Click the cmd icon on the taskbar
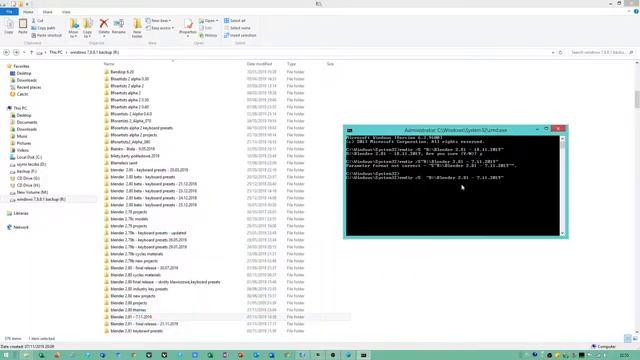Viewport: 640px width, 360px height. [x=363, y=356]
